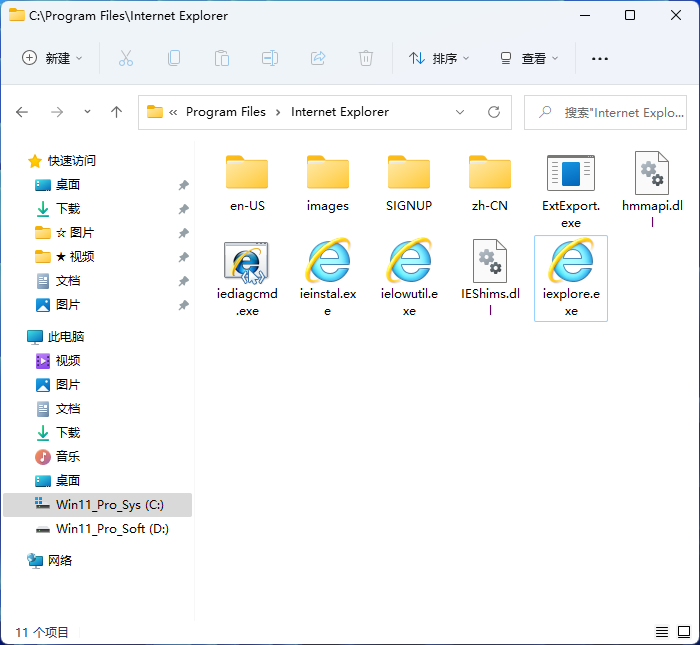Switch to large icons view in status bar

684,632
